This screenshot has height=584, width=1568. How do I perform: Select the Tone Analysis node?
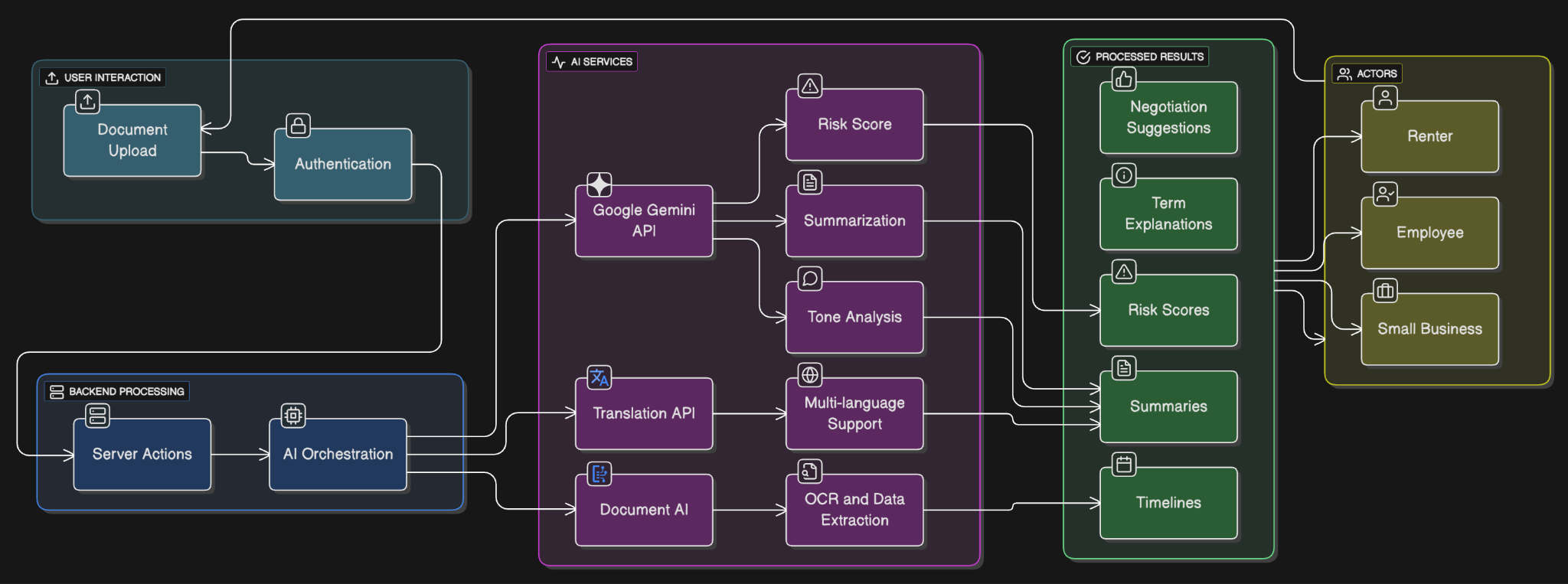coord(854,318)
